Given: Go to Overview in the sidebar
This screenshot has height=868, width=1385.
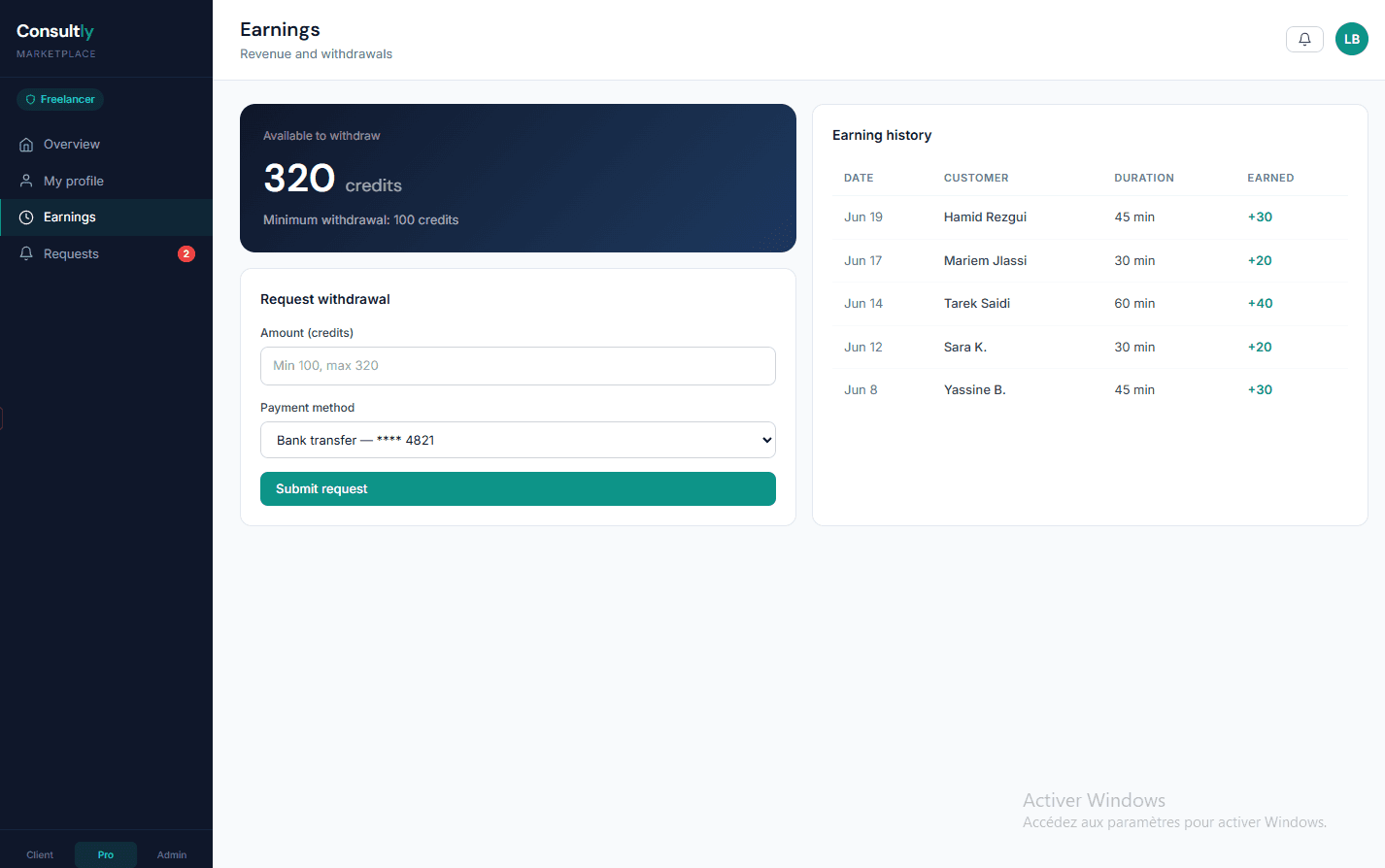Looking at the screenshot, I should coord(106,145).
